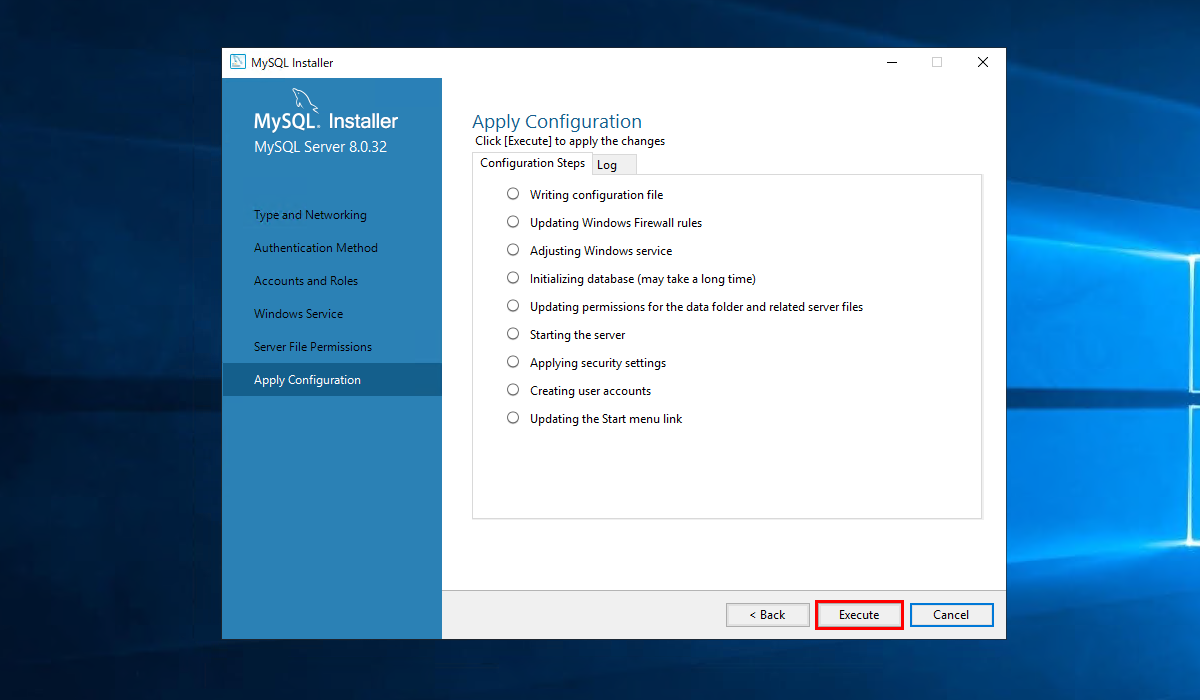
Task: Click the 'Writing configuration file' text
Action: point(596,195)
